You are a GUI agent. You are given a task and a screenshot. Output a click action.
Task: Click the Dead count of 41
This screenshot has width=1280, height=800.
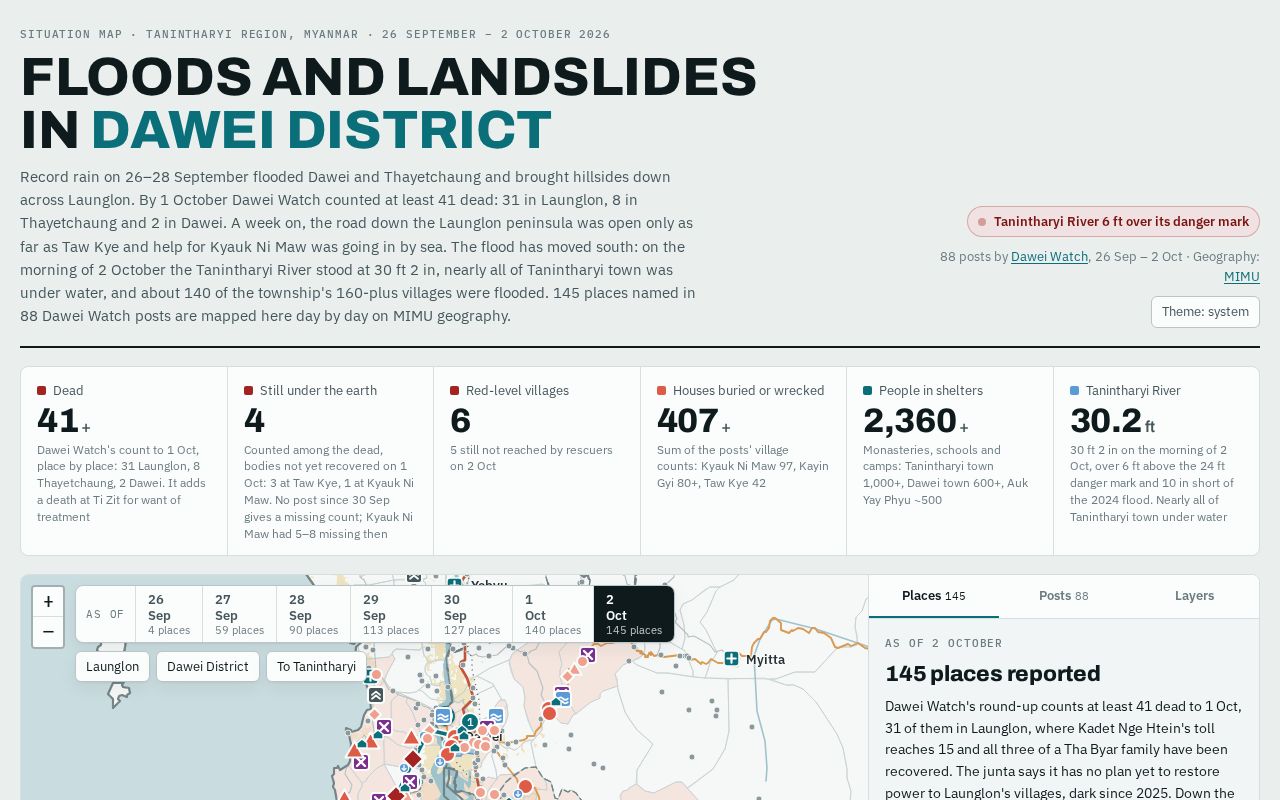pos(58,421)
